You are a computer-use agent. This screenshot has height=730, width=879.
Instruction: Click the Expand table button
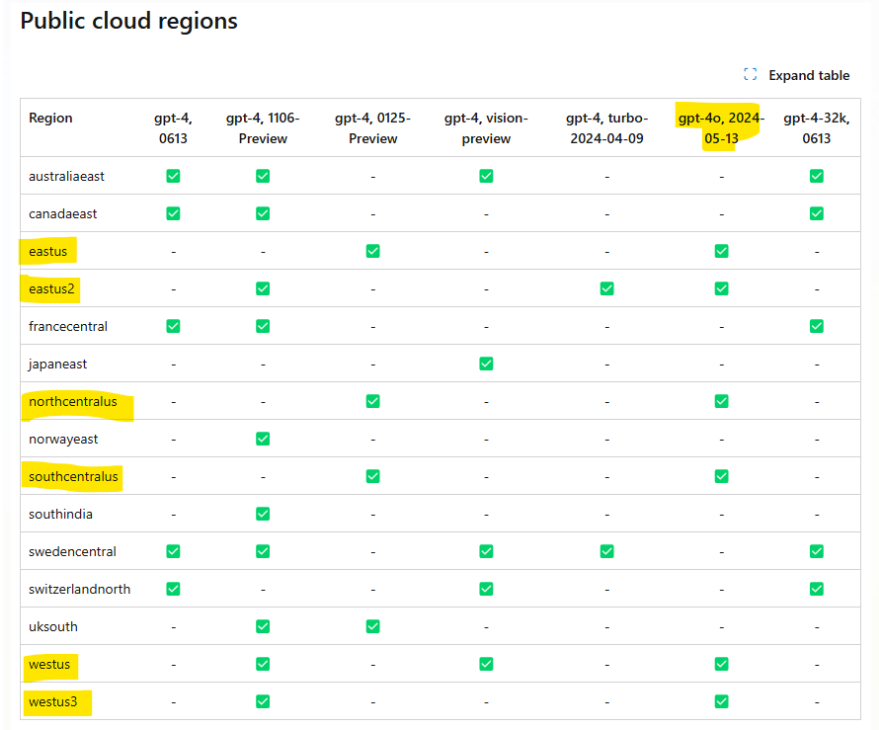[797, 75]
